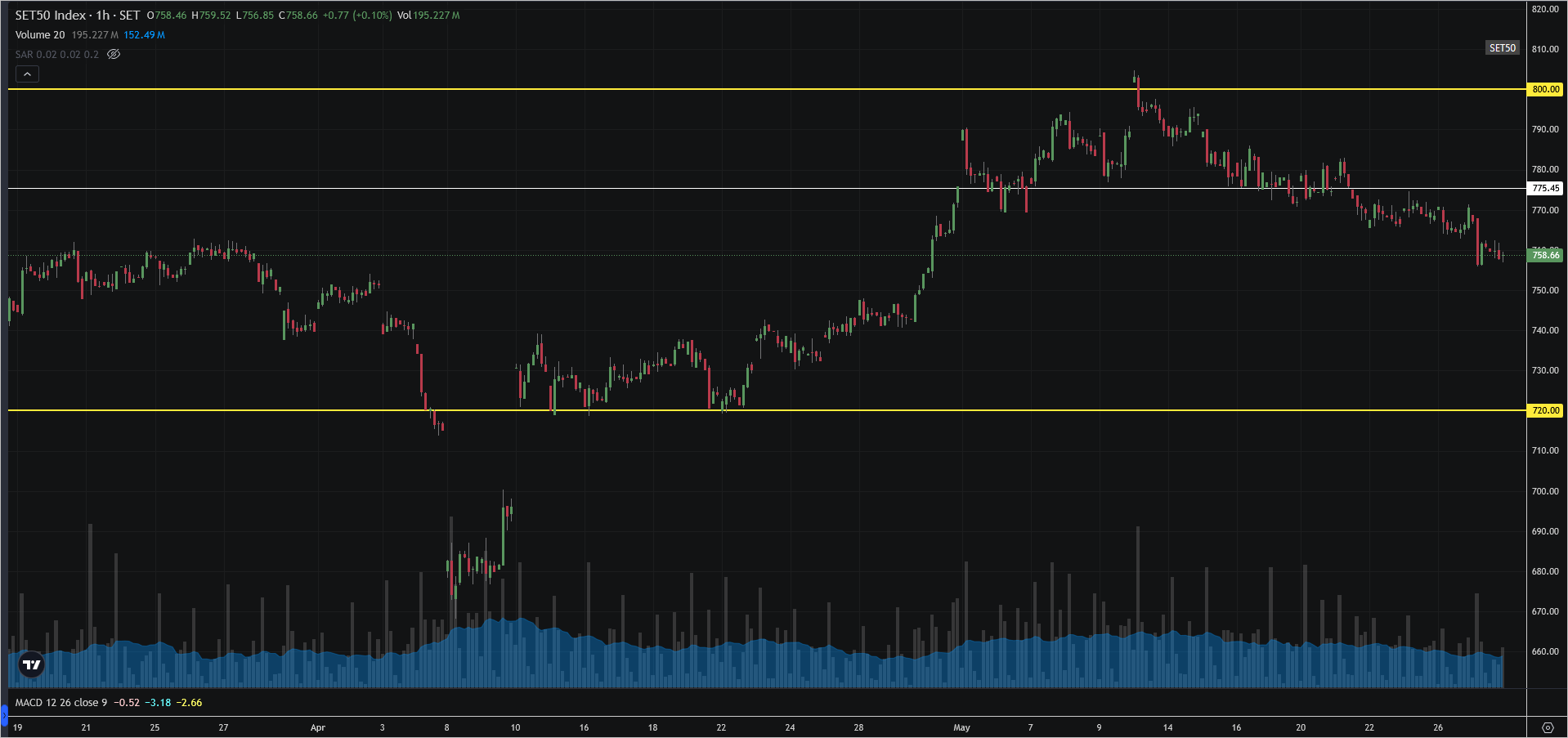
Task: Select the white horizontal line at 775.45
Action: point(767,189)
